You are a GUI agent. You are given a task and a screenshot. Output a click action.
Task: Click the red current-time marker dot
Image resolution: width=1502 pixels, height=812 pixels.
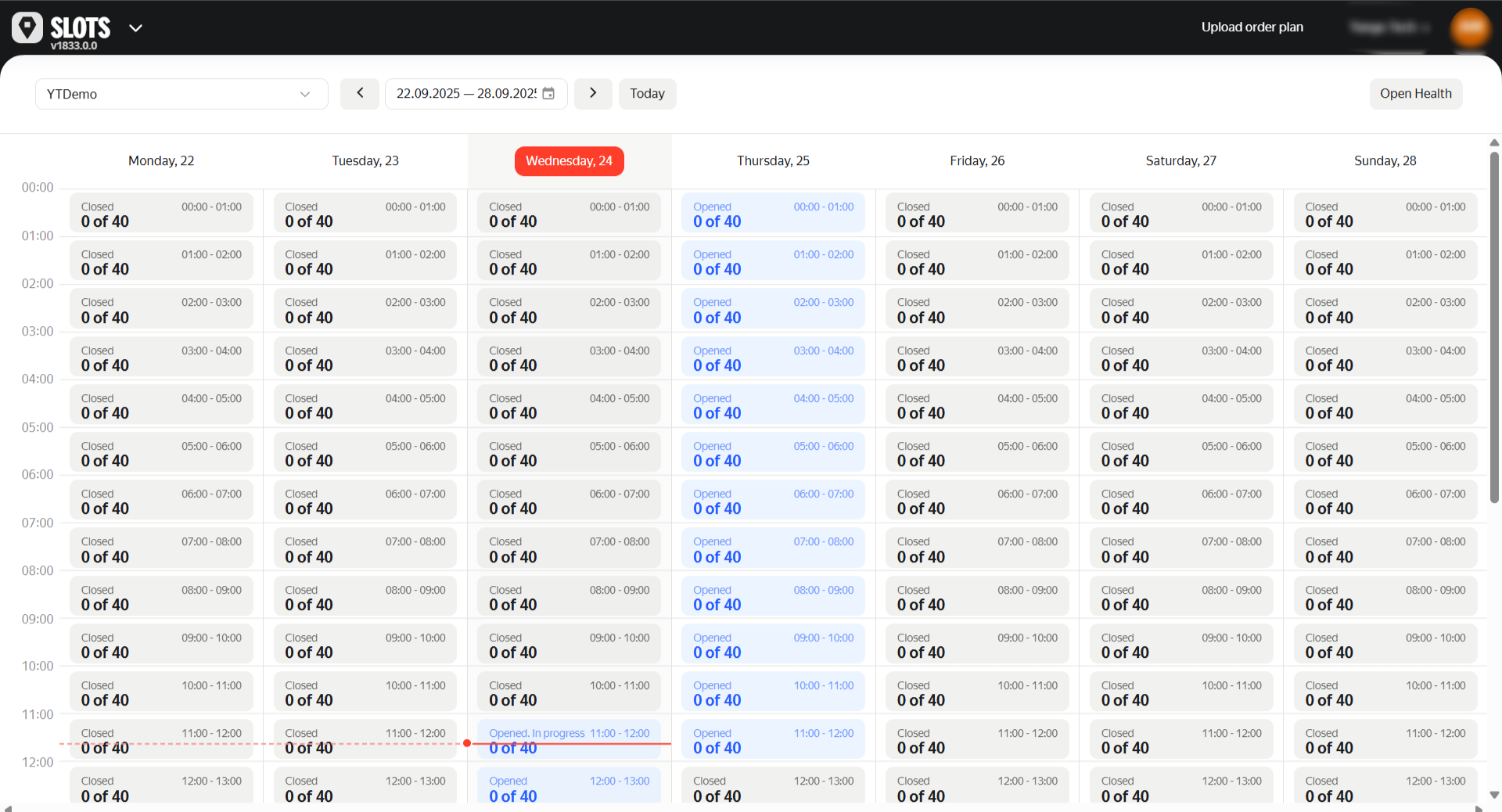click(467, 744)
